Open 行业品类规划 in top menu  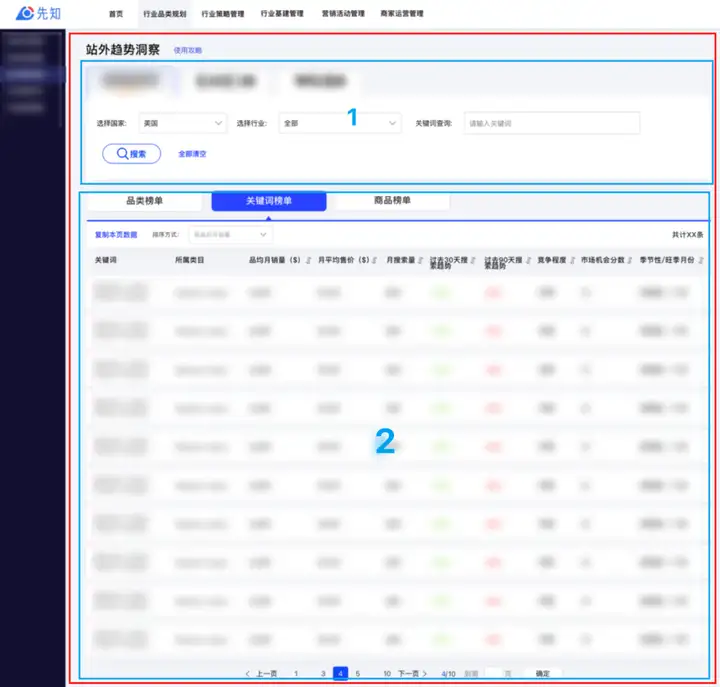[x=165, y=14]
